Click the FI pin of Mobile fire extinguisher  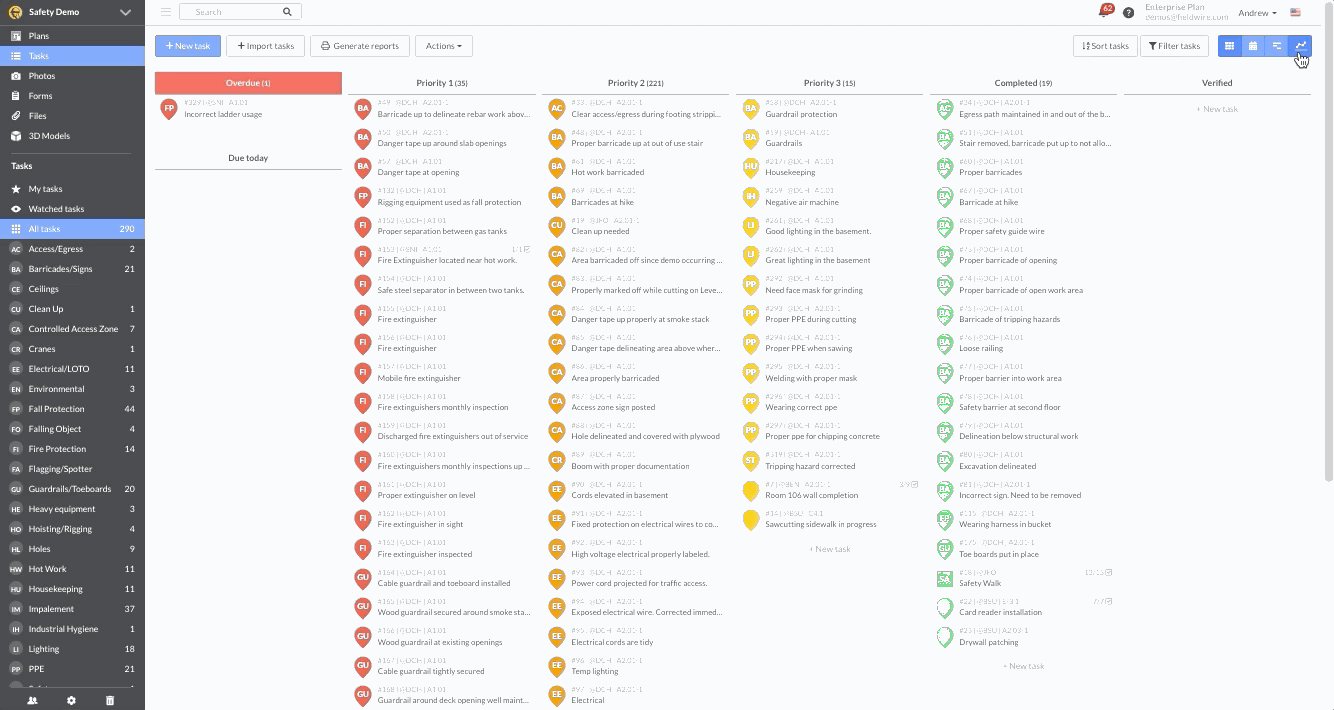(x=362, y=373)
